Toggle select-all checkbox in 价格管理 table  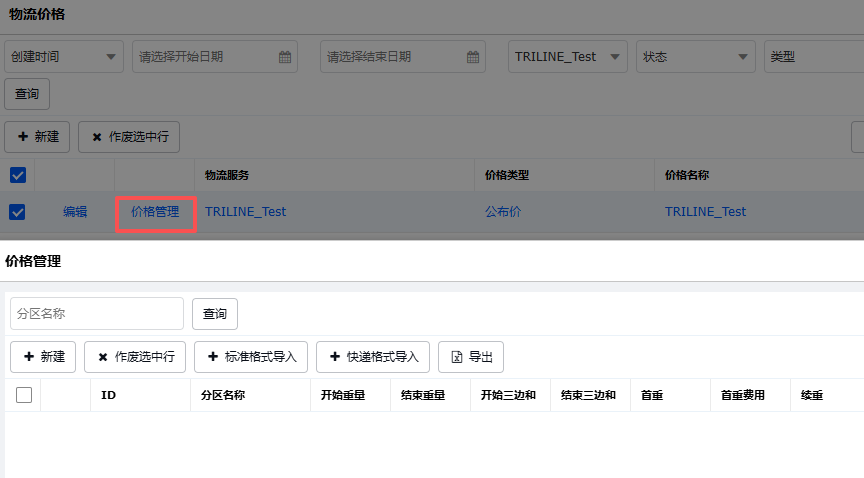tap(24, 395)
